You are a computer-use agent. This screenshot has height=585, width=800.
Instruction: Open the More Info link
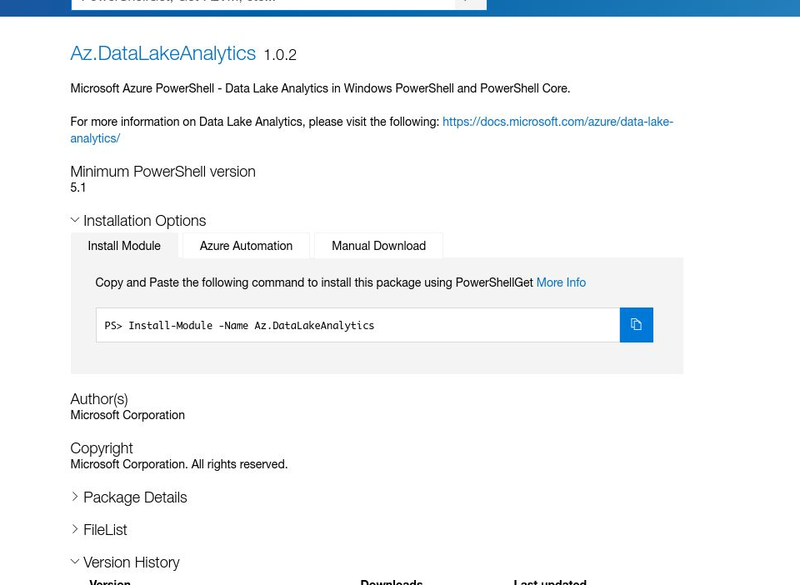(x=561, y=283)
